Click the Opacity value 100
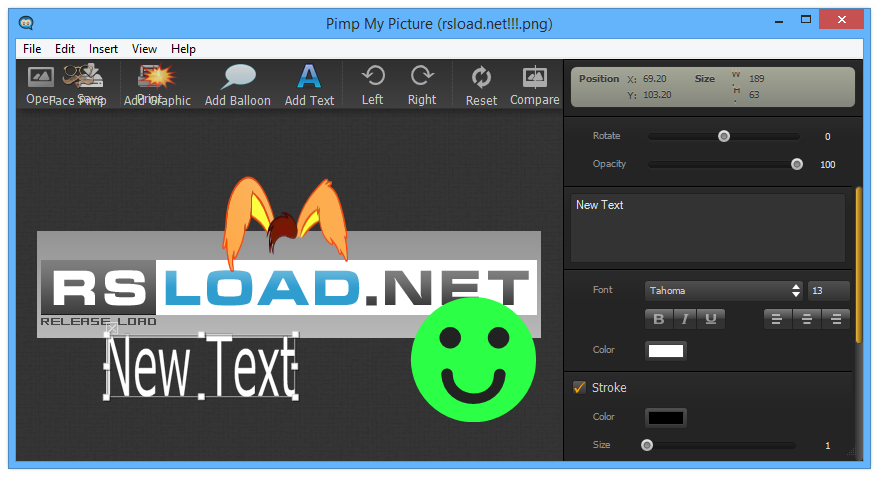The width and height of the screenshot is (890, 488). tap(828, 165)
